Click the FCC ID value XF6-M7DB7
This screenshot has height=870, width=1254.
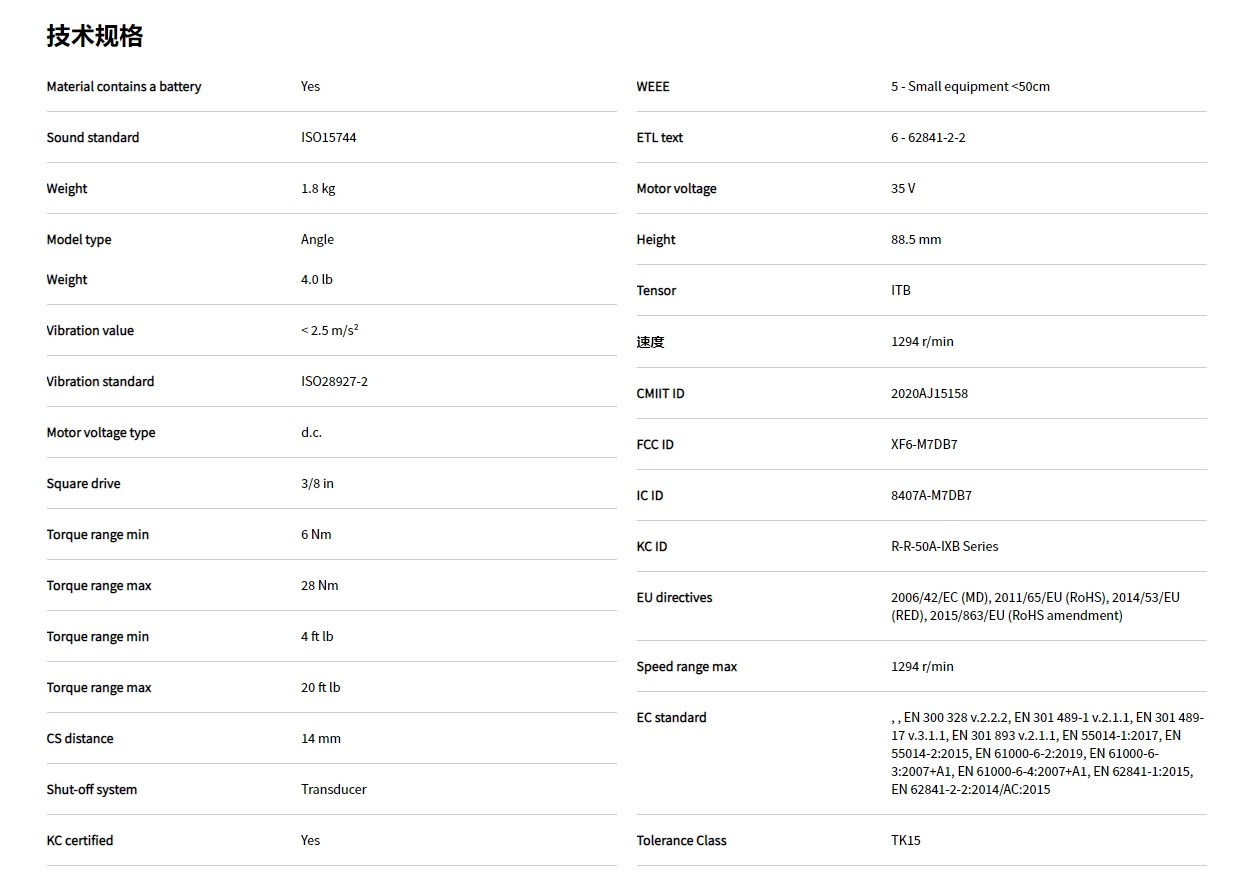pyautogui.click(x=924, y=444)
